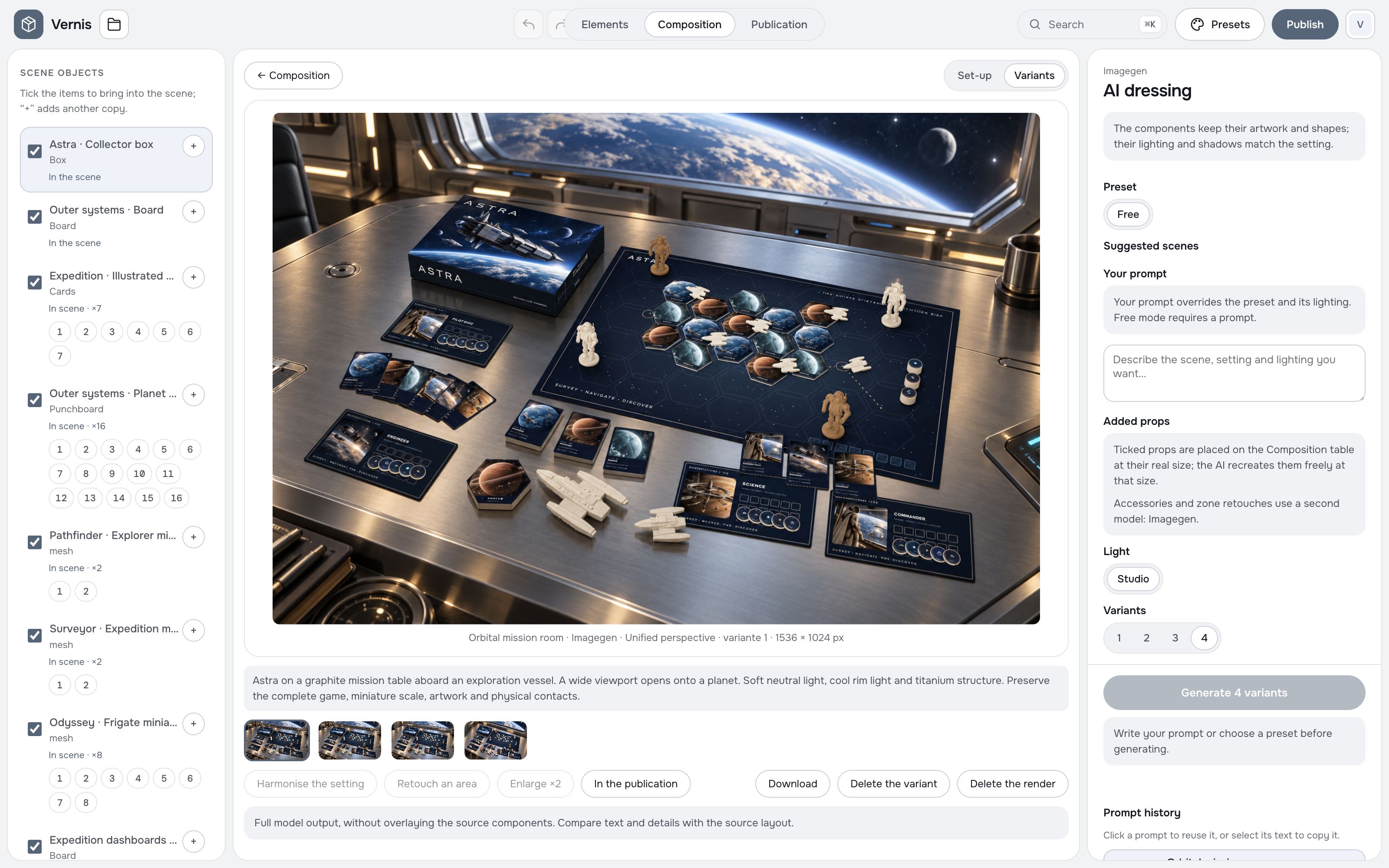Go back via the Composition button

(x=293, y=75)
